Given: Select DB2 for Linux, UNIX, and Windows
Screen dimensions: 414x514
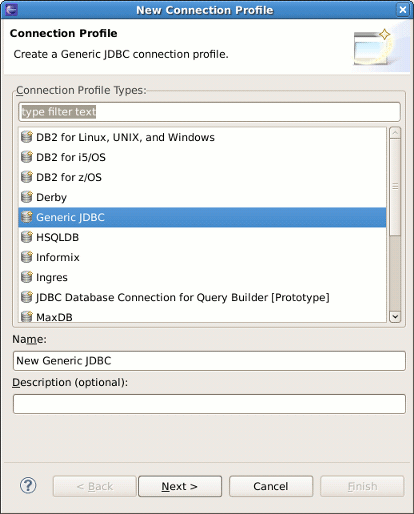Looking at the screenshot, I should [125, 137].
